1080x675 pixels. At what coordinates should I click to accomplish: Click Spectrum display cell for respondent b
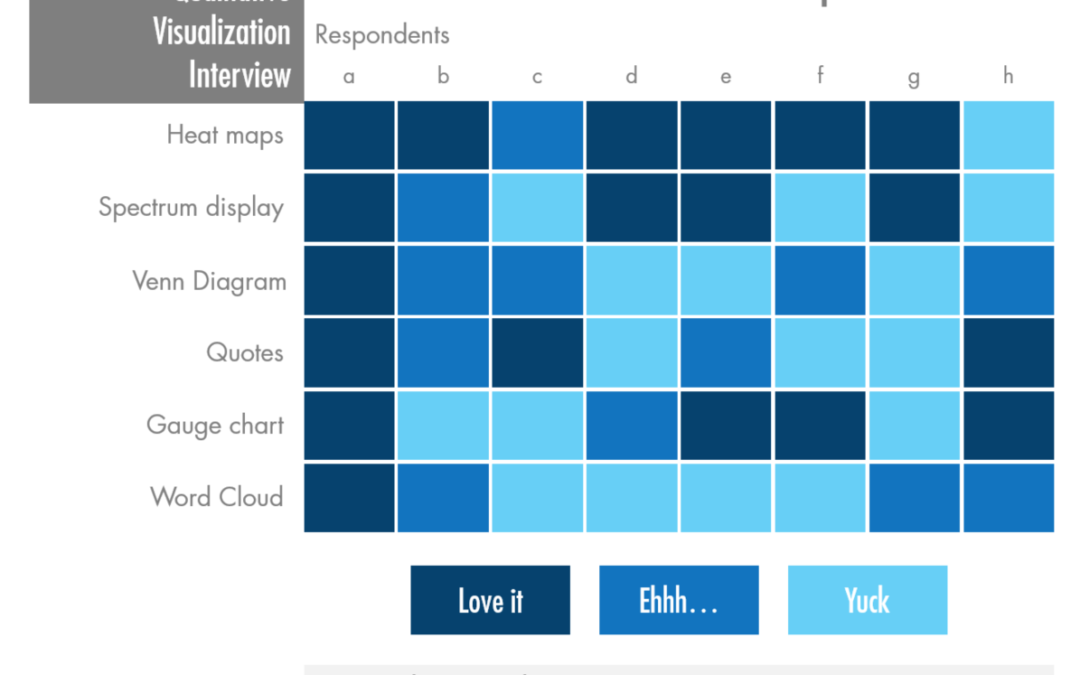[443, 207]
